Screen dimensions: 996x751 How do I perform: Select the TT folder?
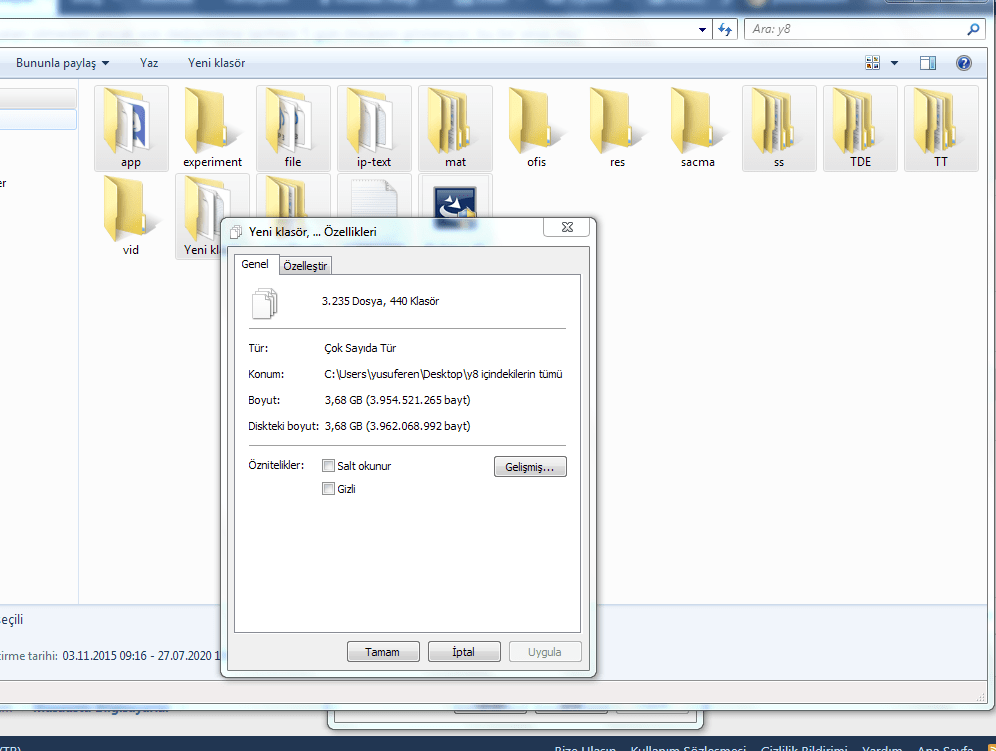tap(941, 128)
